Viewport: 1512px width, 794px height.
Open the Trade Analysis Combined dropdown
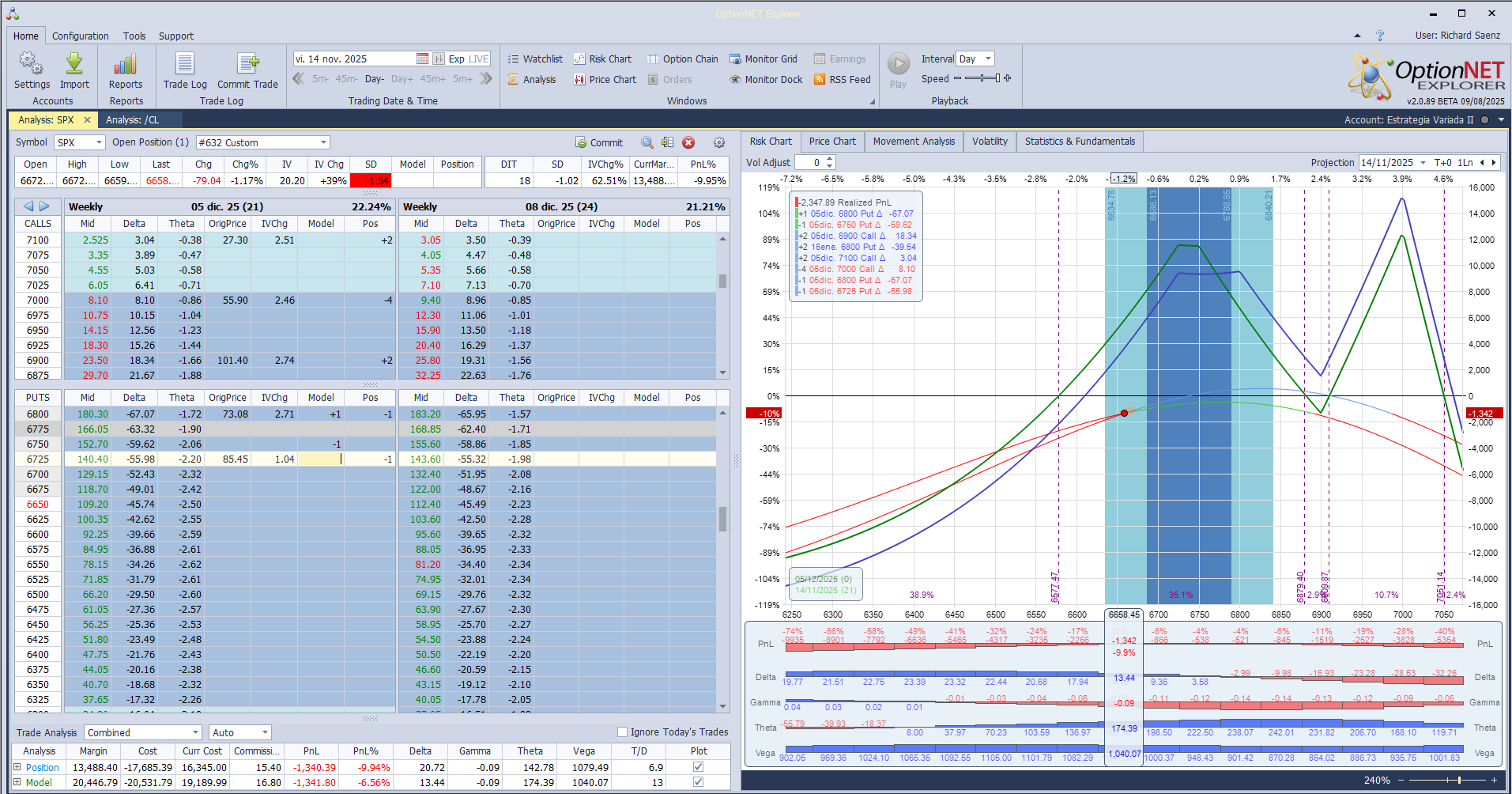click(195, 733)
